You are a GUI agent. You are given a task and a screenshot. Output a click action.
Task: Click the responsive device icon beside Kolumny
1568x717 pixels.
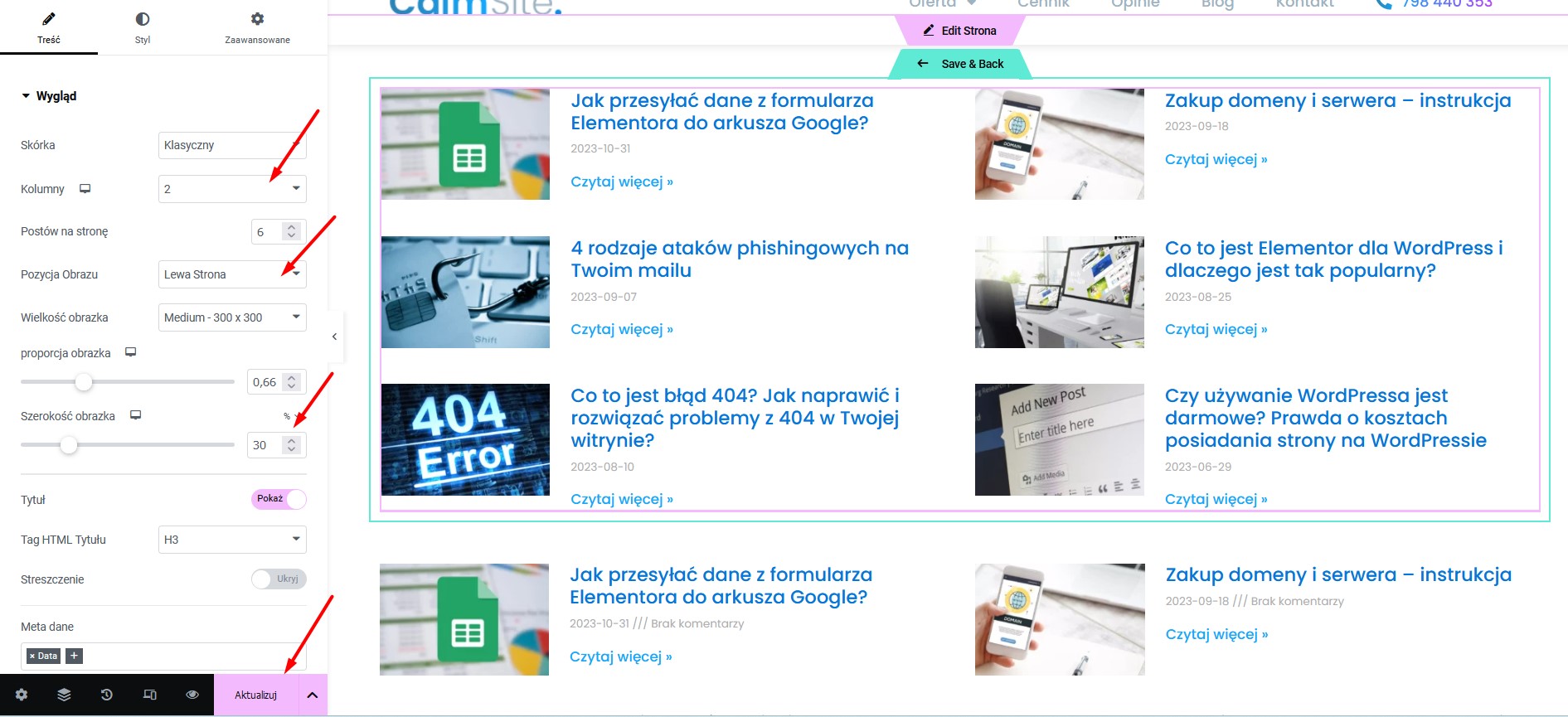85,189
